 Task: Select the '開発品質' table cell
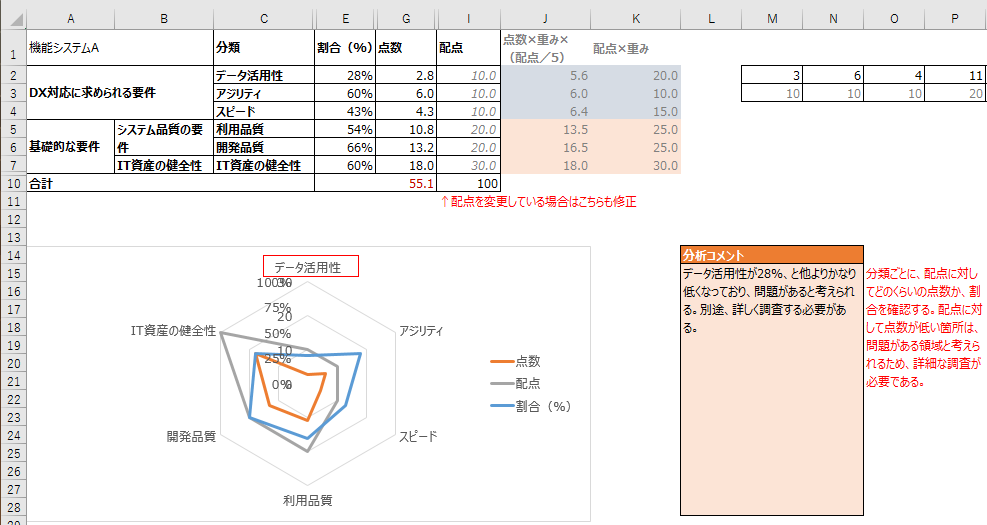click(x=264, y=147)
